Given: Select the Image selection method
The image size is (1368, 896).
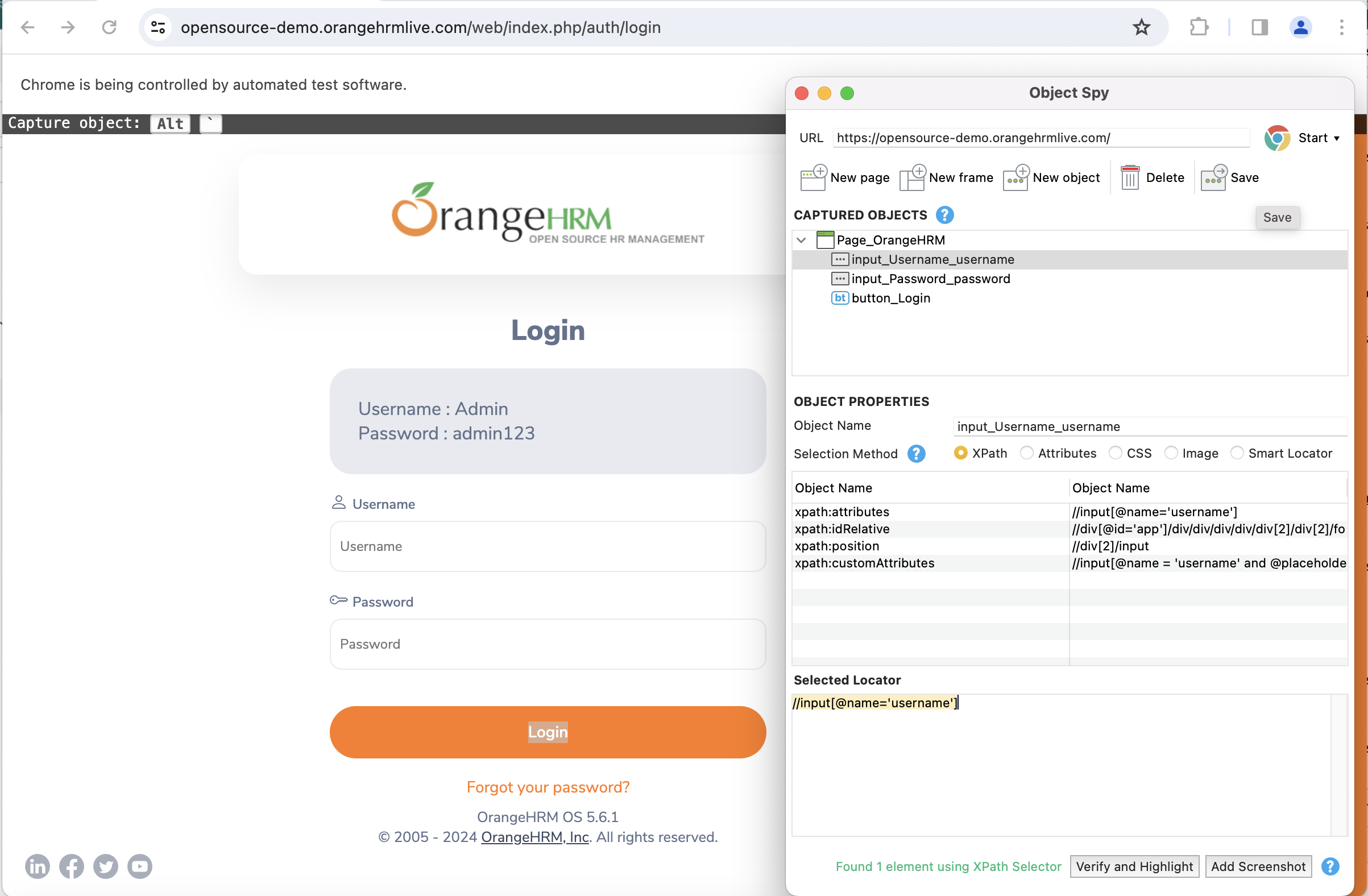Looking at the screenshot, I should [x=1171, y=453].
